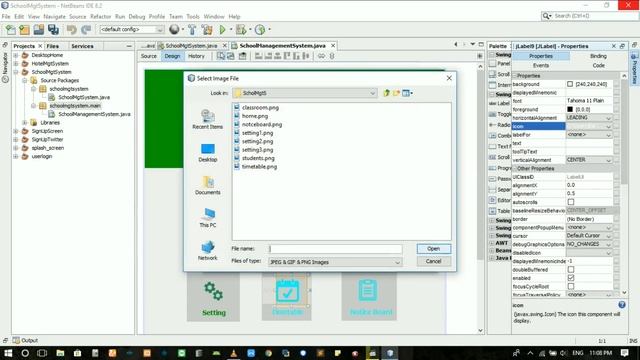
Task: Click the Open Project toolbar icon
Action: coord(39,29)
